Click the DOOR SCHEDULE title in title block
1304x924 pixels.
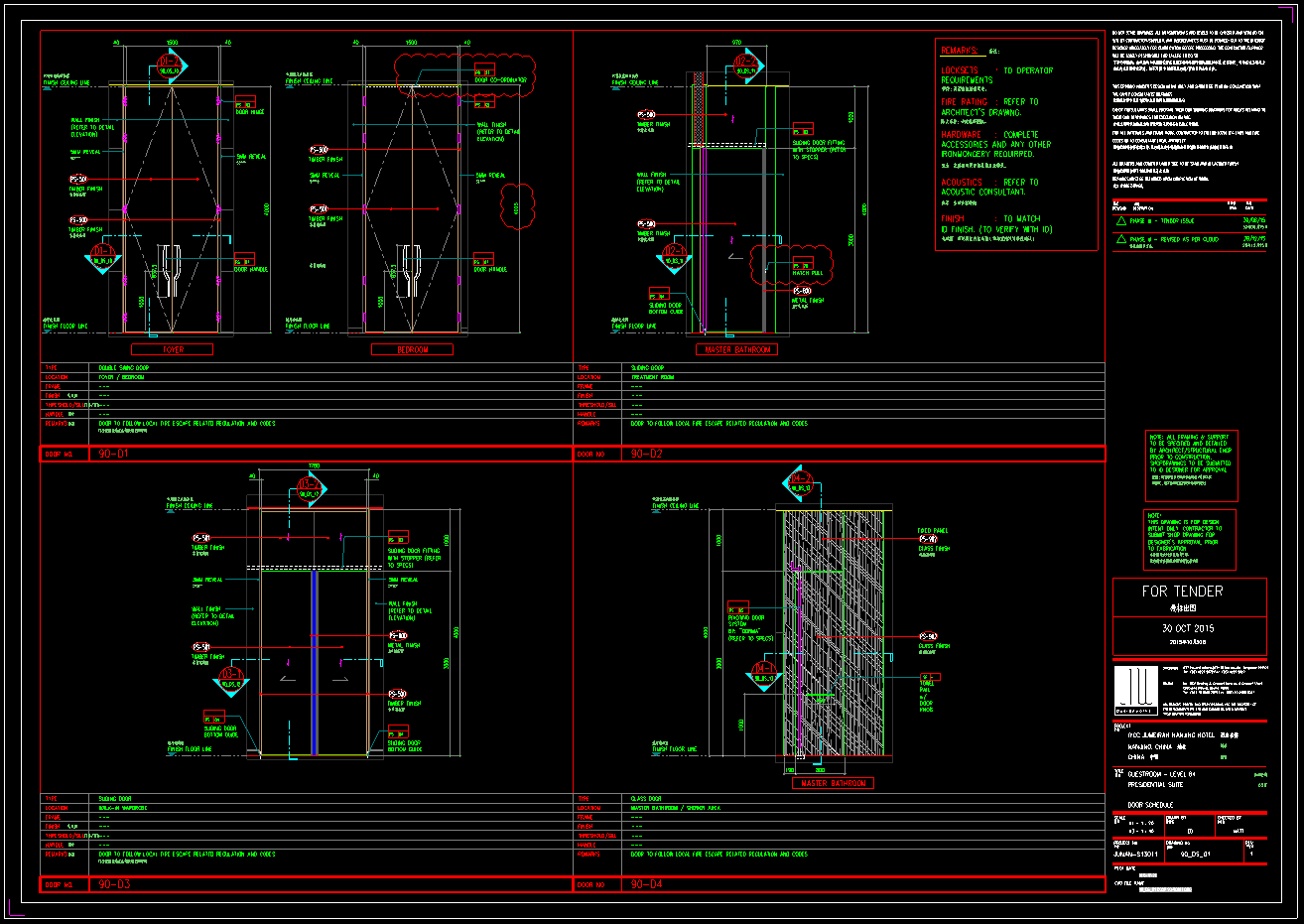(1150, 805)
